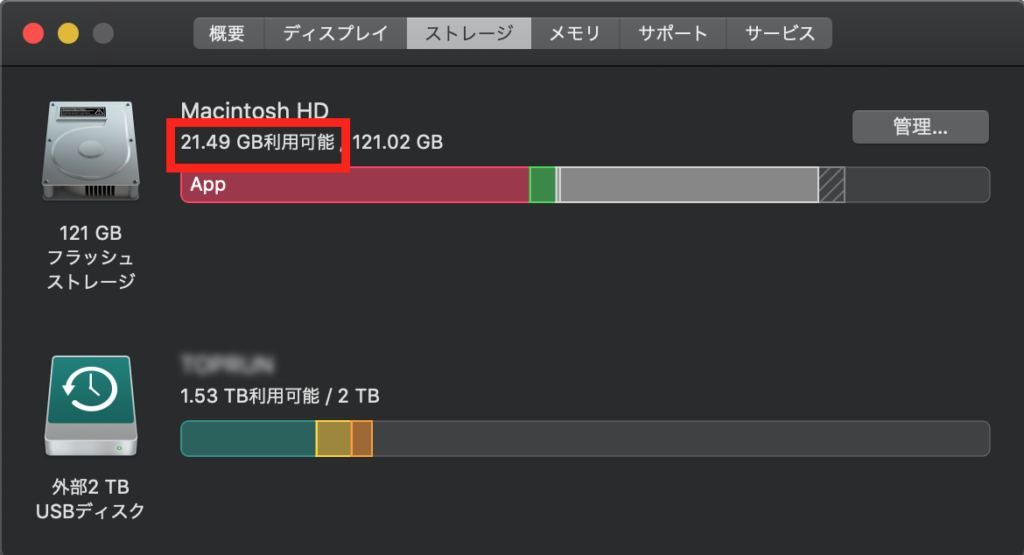Click the 1.53 TB利用可能 / 2 TB label
The image size is (1024, 555).
(280, 396)
